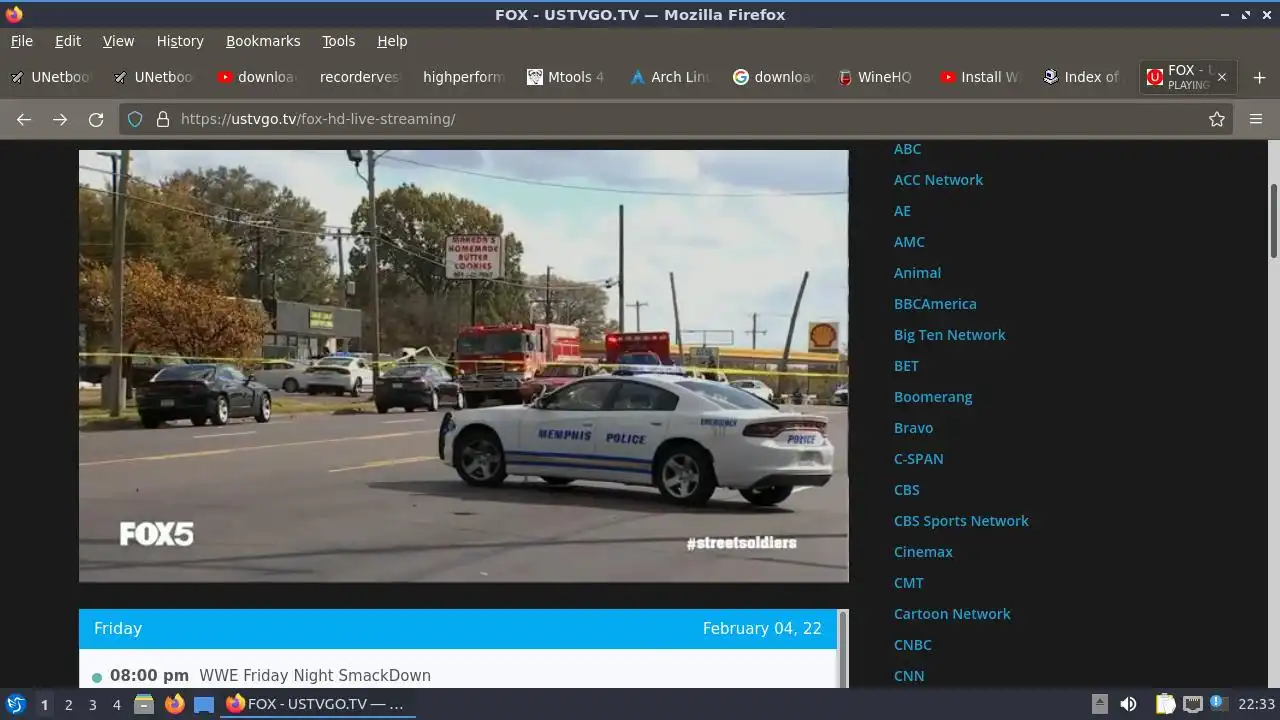
Task: Go back to the previous page
Action: pyautogui.click(x=24, y=119)
